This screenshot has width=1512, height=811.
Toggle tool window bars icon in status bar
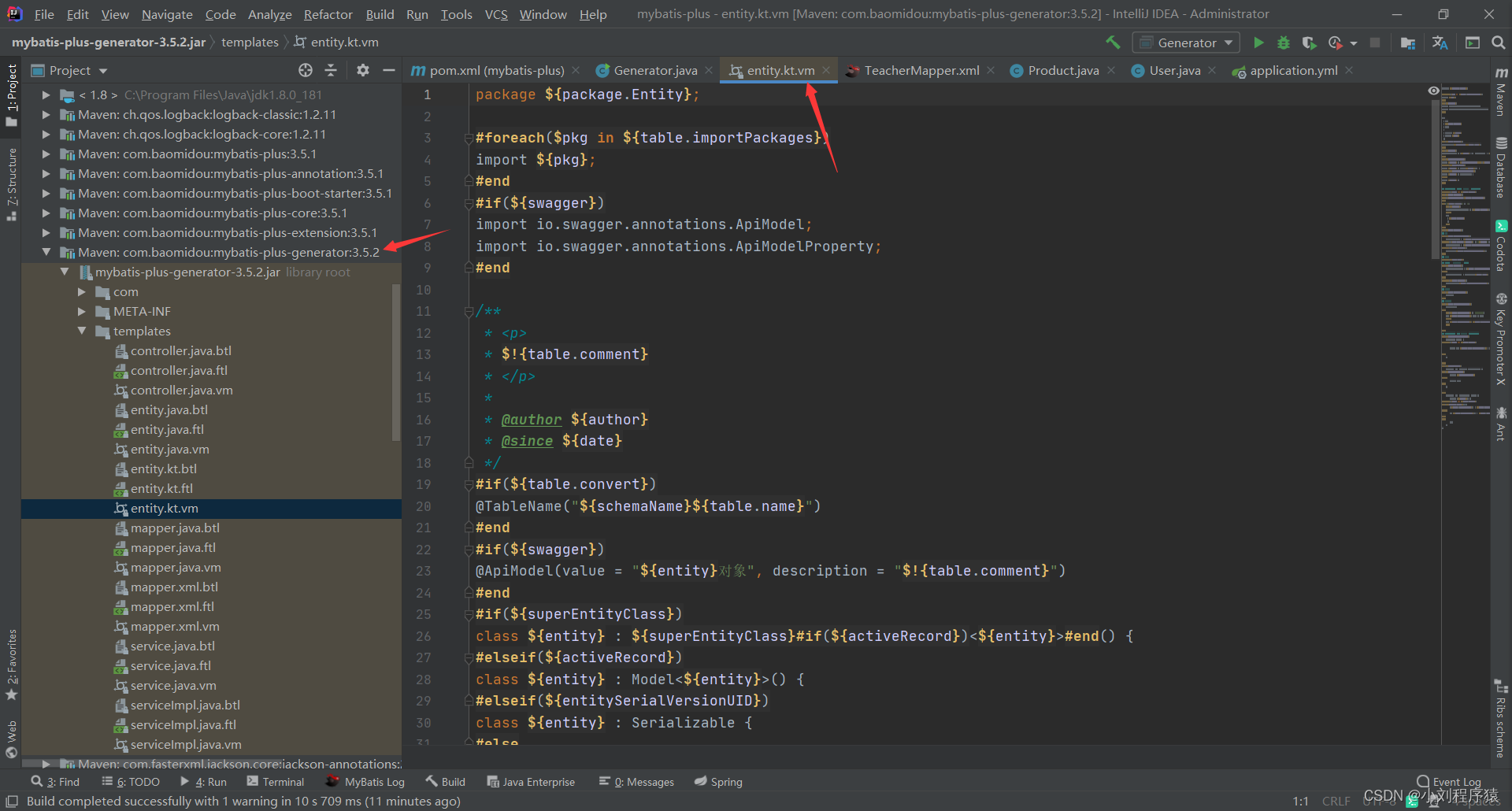pyautogui.click(x=12, y=801)
